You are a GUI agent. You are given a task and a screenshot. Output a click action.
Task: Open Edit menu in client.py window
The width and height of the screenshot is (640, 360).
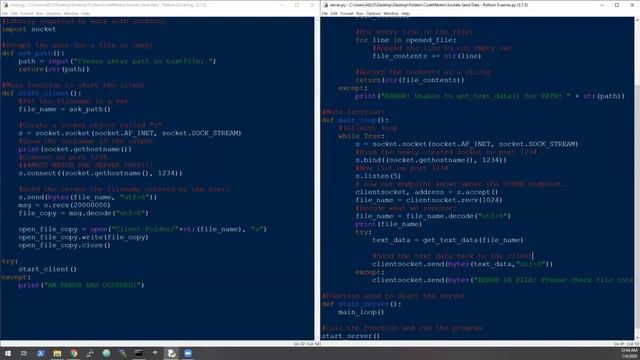tap(14, 13)
